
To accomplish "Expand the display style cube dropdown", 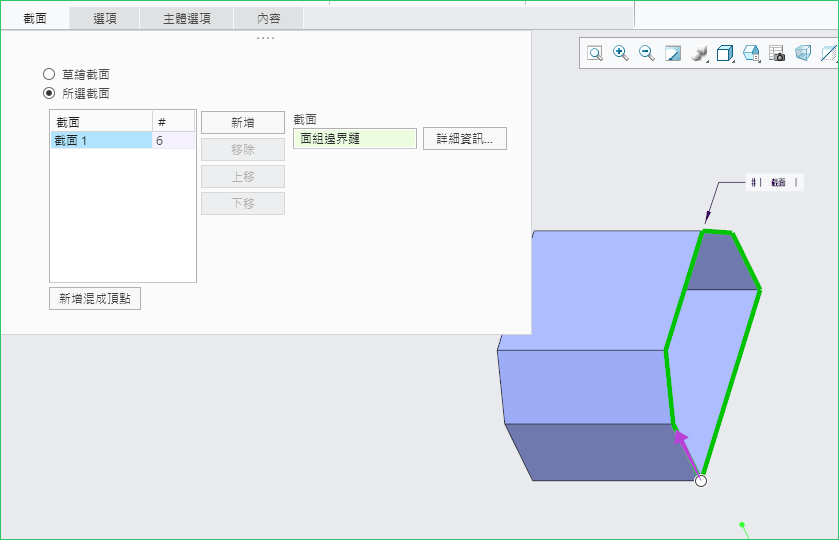I will pyautogui.click(x=726, y=54).
